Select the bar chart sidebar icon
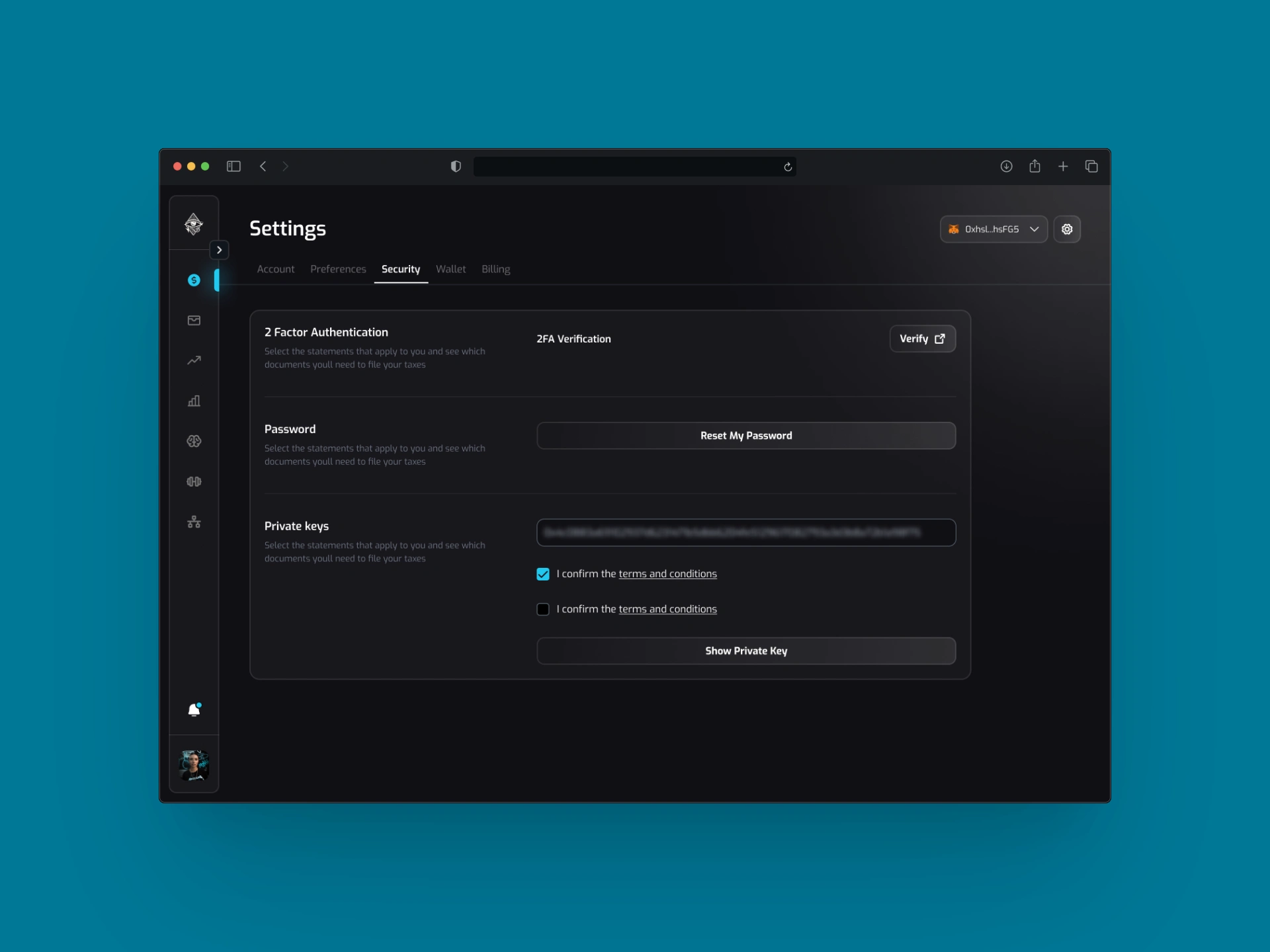The height and width of the screenshot is (952, 1270). point(194,401)
